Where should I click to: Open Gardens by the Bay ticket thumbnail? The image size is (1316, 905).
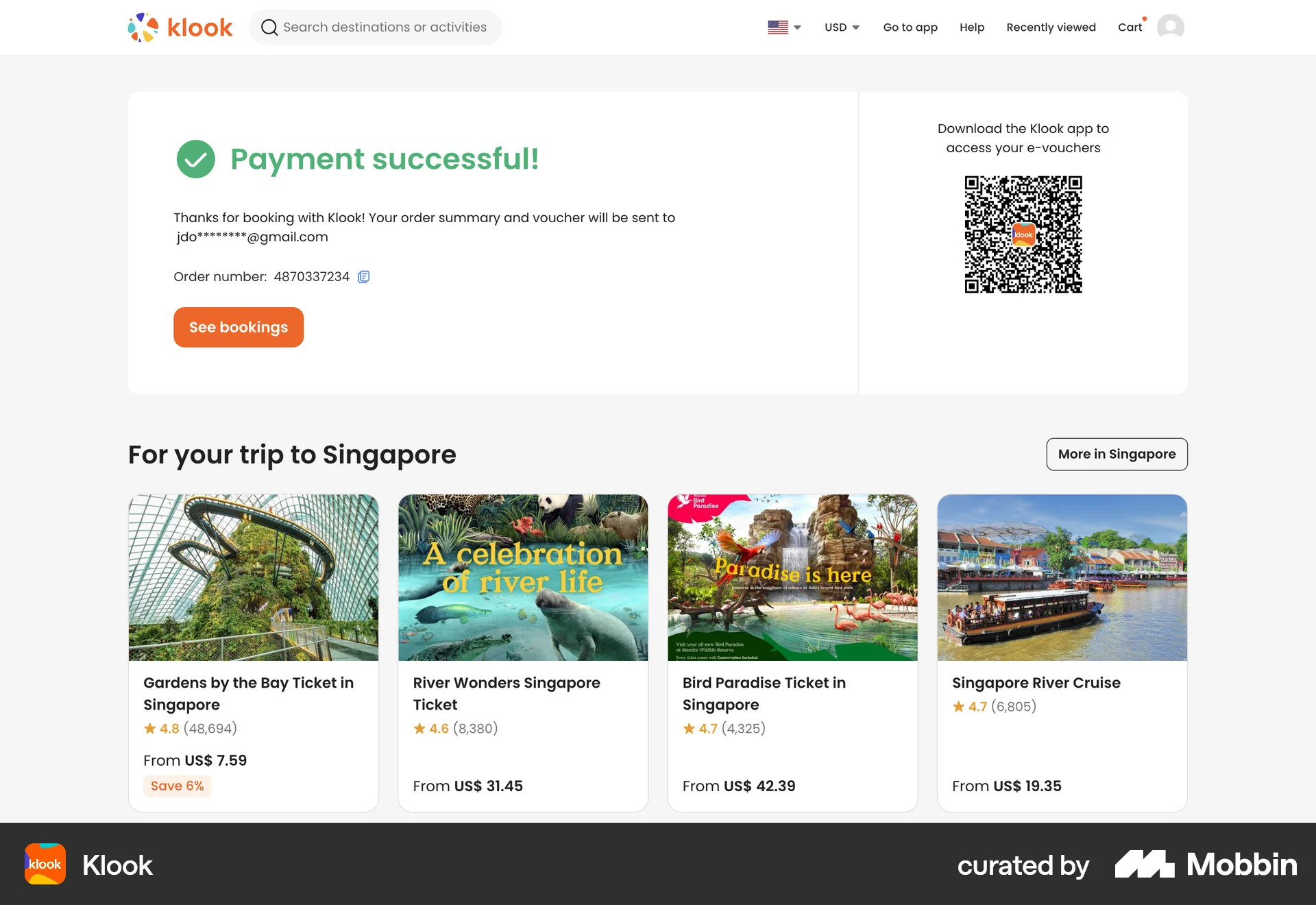254,577
